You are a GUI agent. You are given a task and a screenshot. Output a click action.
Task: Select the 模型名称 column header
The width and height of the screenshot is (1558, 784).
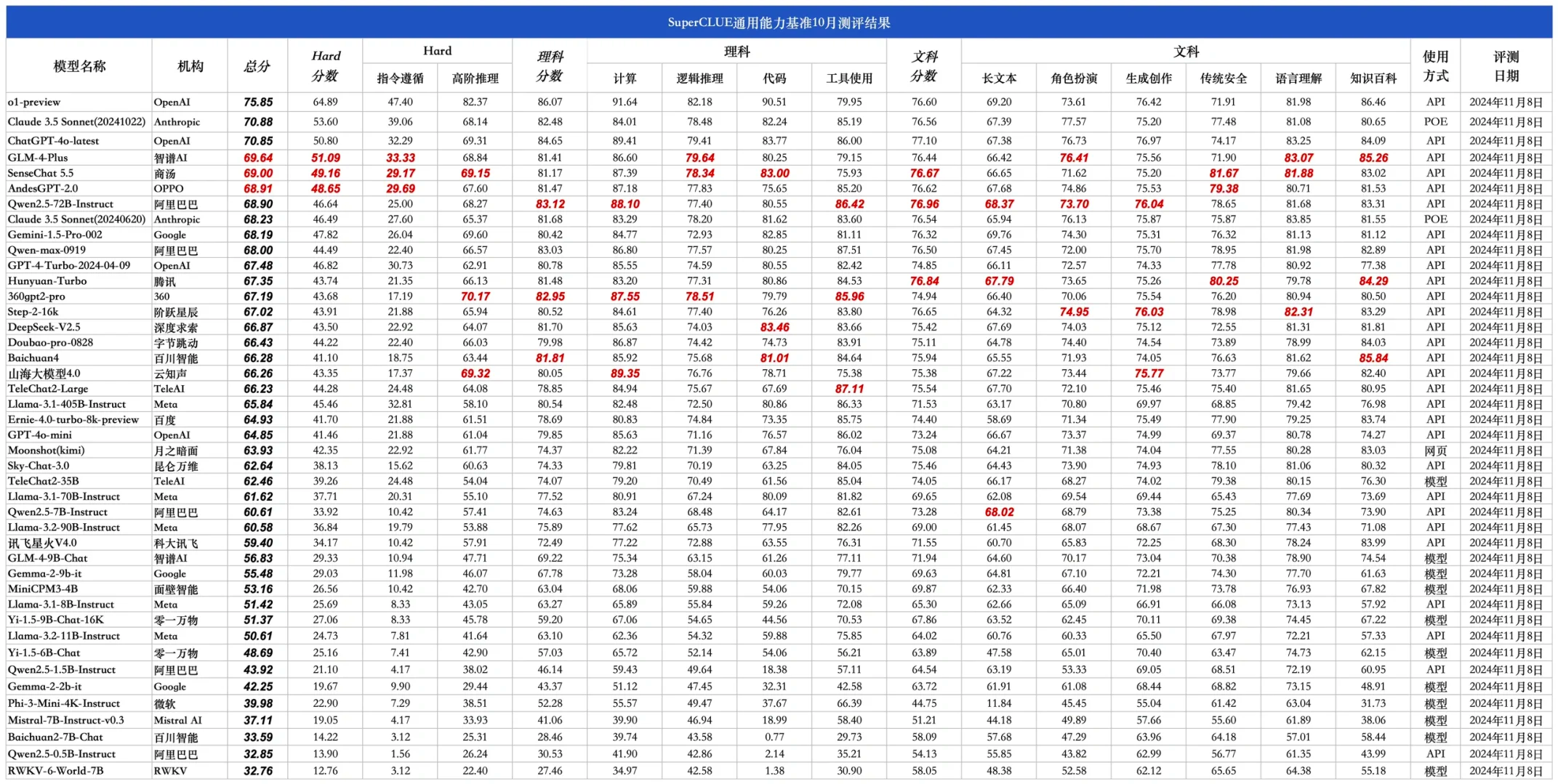[79, 66]
